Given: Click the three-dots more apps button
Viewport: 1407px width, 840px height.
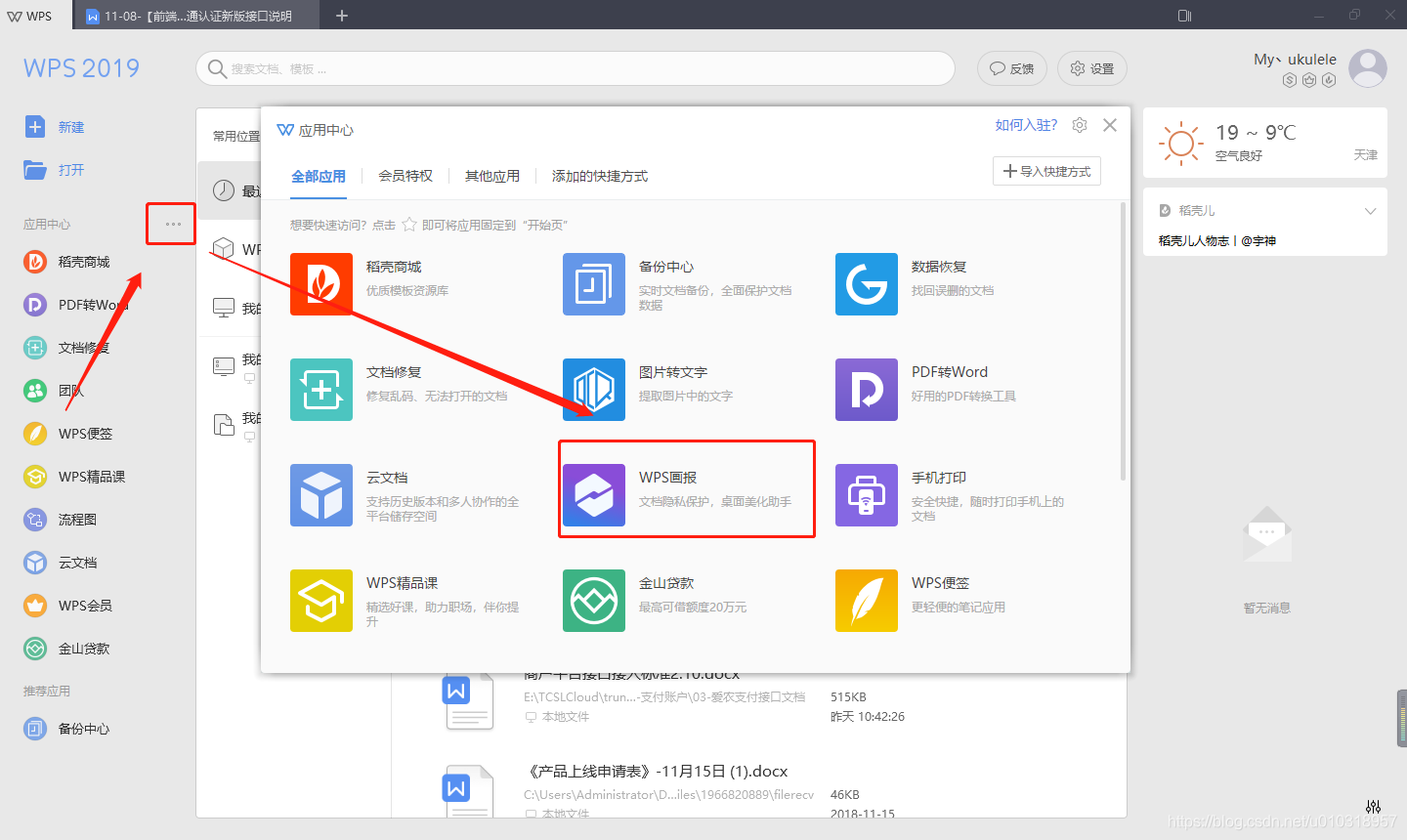Looking at the screenshot, I should point(173,224).
